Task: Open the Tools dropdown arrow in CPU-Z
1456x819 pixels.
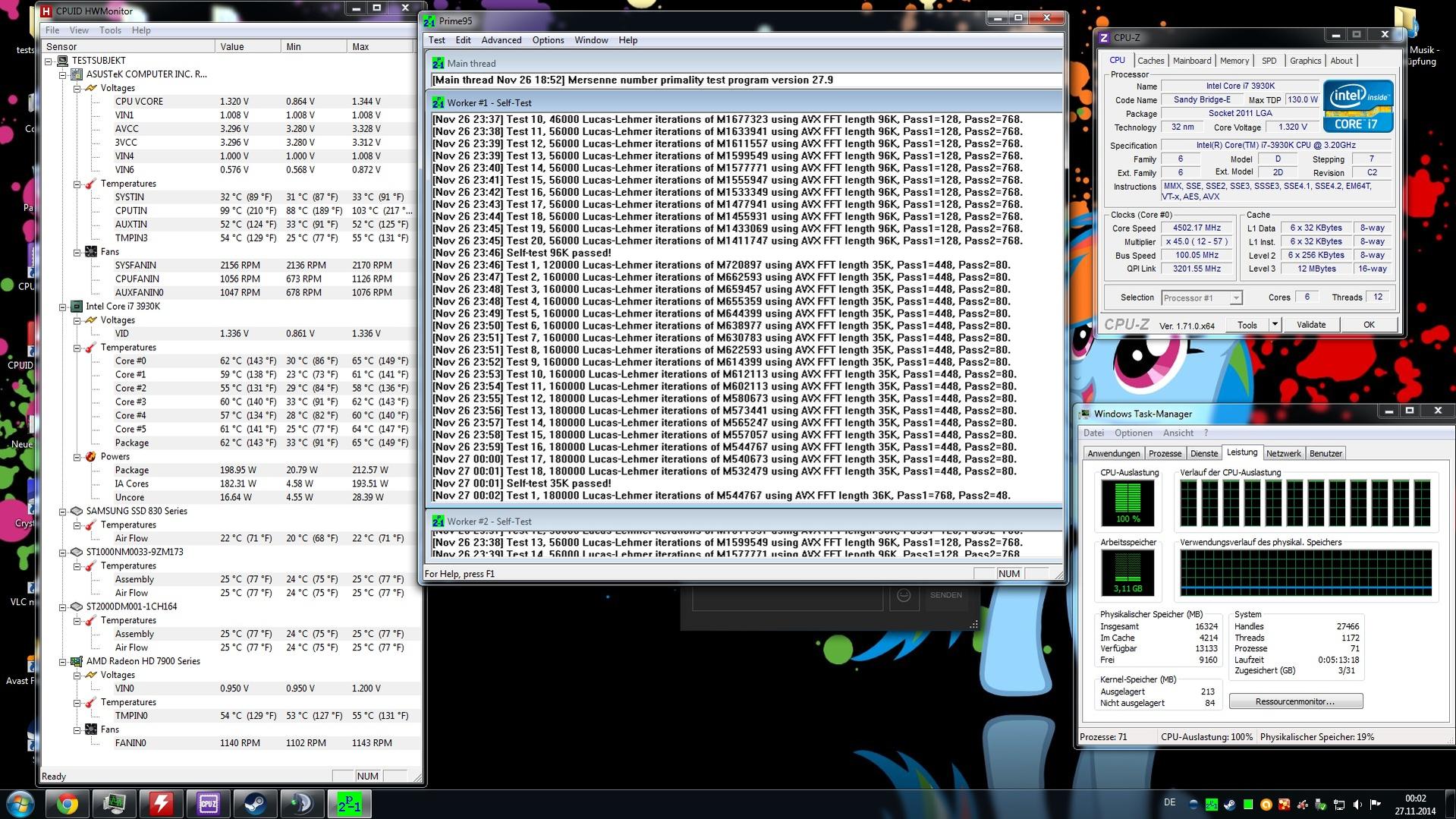Action: pyautogui.click(x=1275, y=325)
